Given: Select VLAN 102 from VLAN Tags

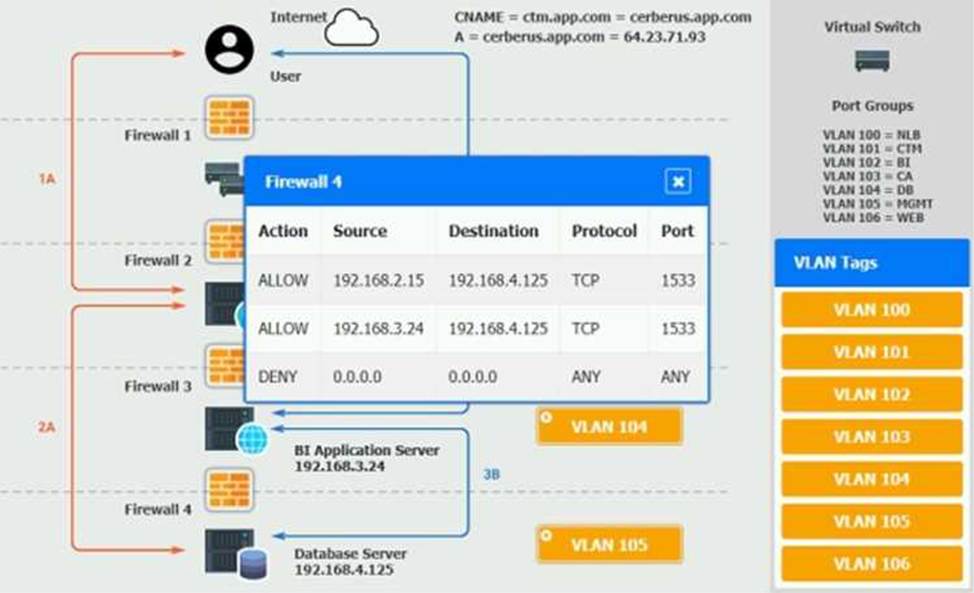Looking at the screenshot, I should (x=871, y=394).
